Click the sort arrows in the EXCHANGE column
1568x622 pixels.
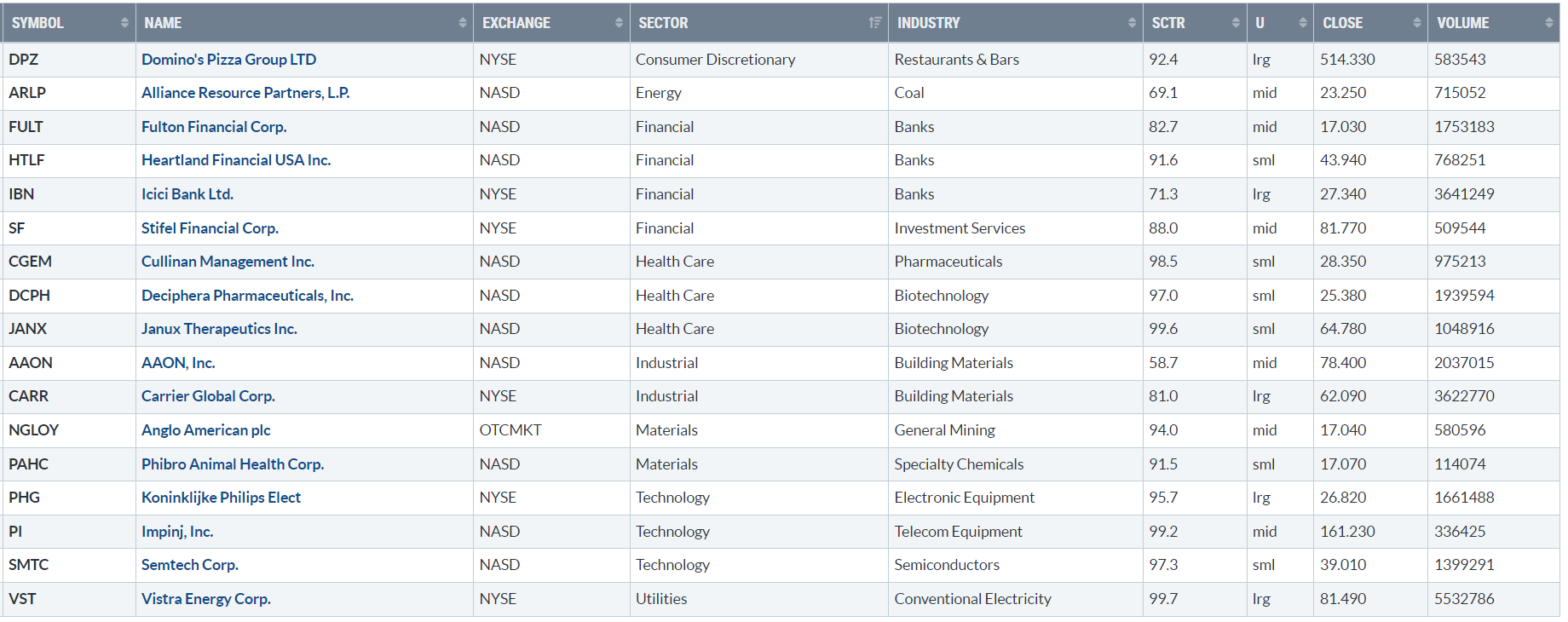[x=619, y=23]
